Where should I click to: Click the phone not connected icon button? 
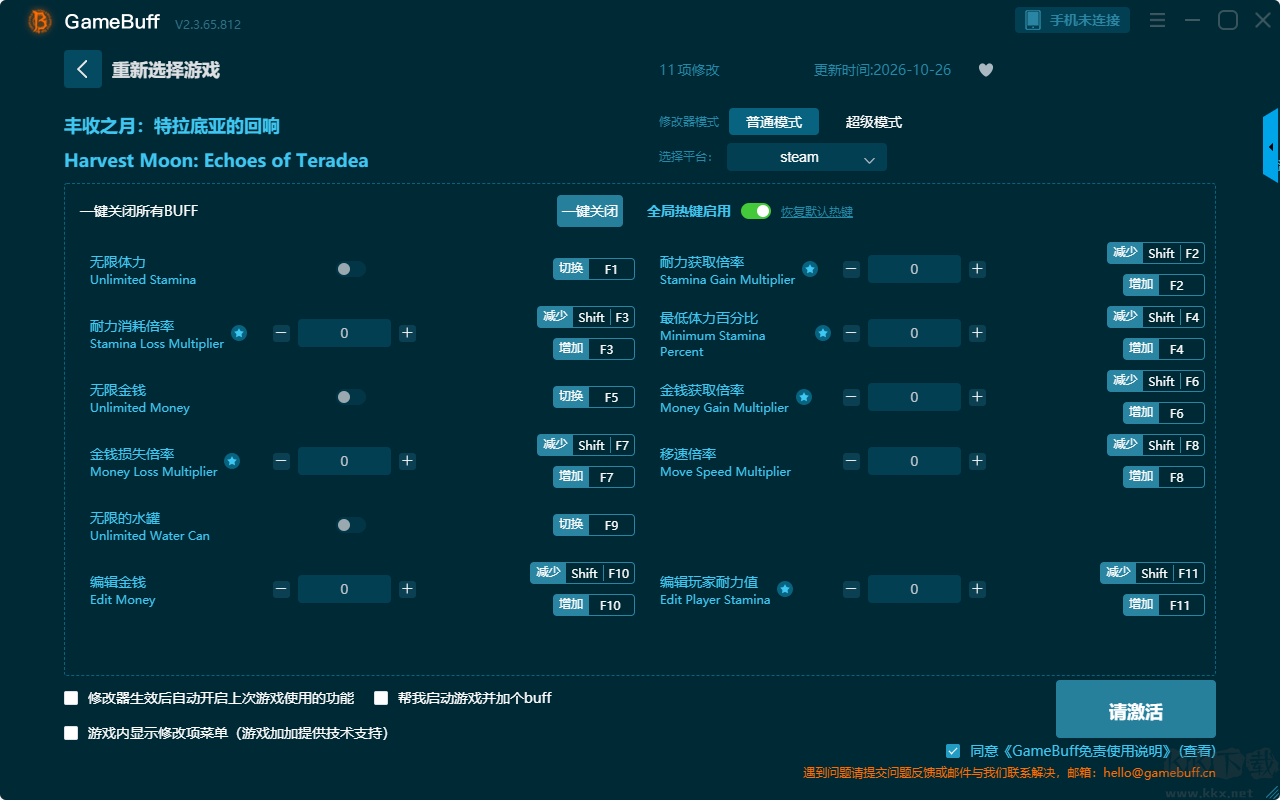(x=1073, y=20)
